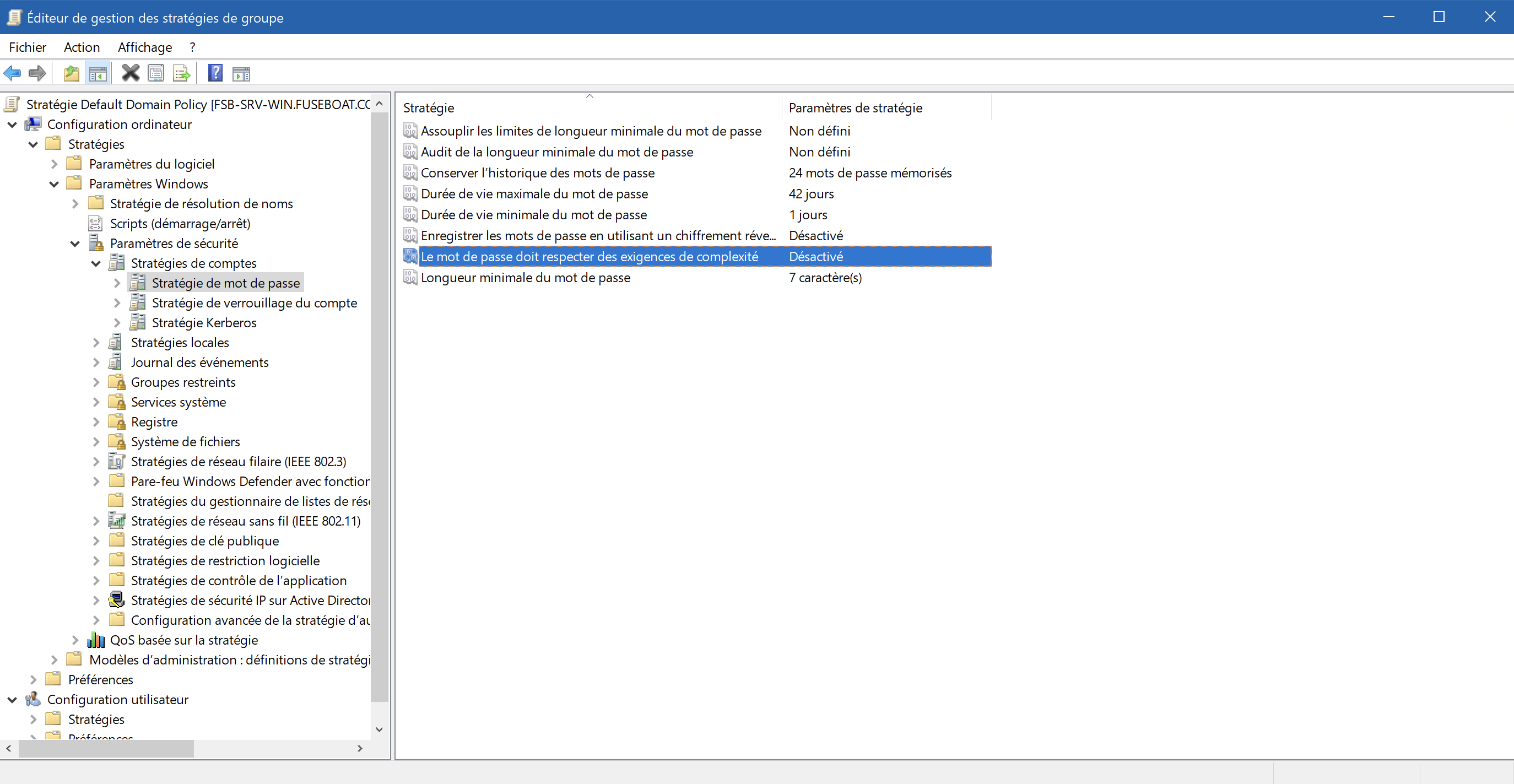Click the tree pane down scroll arrow
This screenshot has height=784, width=1514.
coord(380,729)
